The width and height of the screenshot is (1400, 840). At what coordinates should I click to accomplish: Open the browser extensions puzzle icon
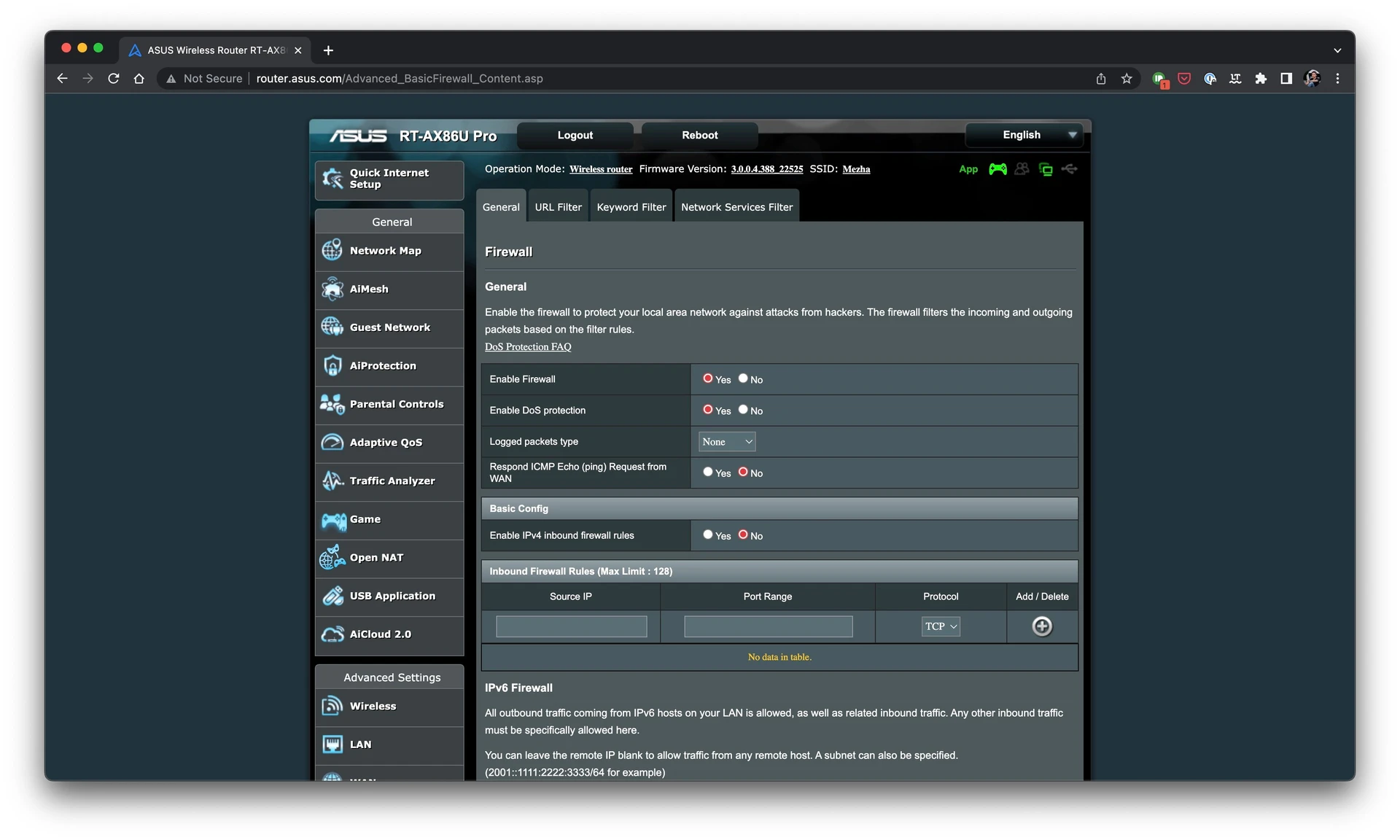[1261, 79]
